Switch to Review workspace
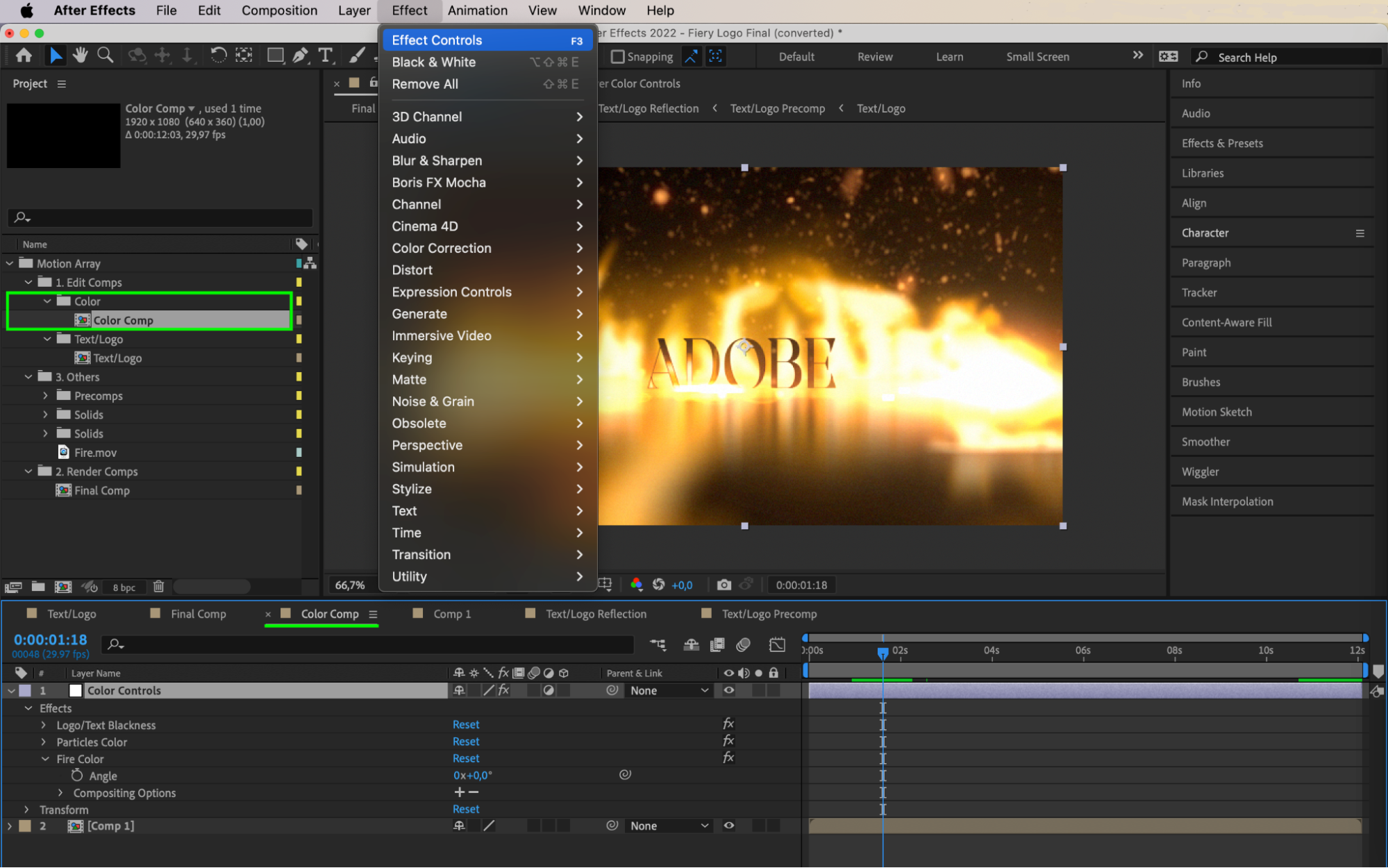The height and width of the screenshot is (868, 1388). pyautogui.click(x=874, y=57)
